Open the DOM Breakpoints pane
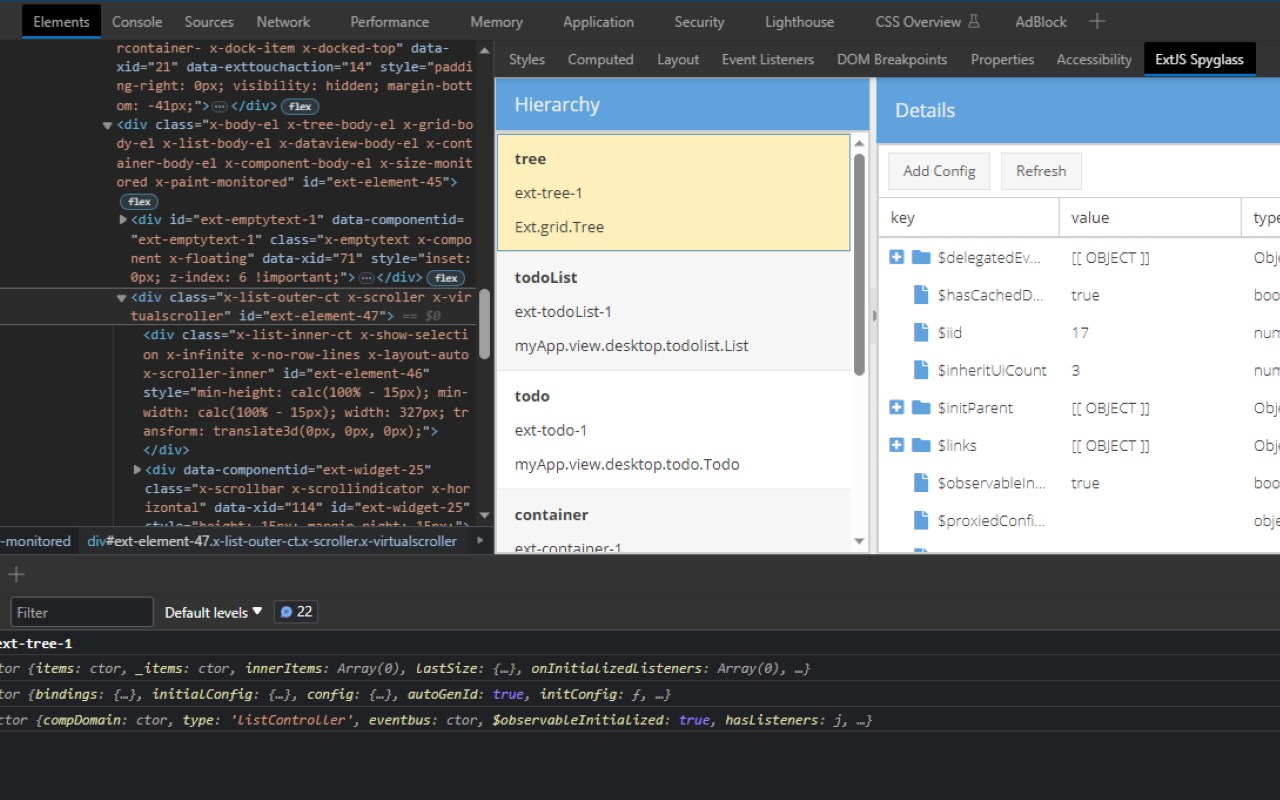This screenshot has height=800, width=1280. click(892, 59)
